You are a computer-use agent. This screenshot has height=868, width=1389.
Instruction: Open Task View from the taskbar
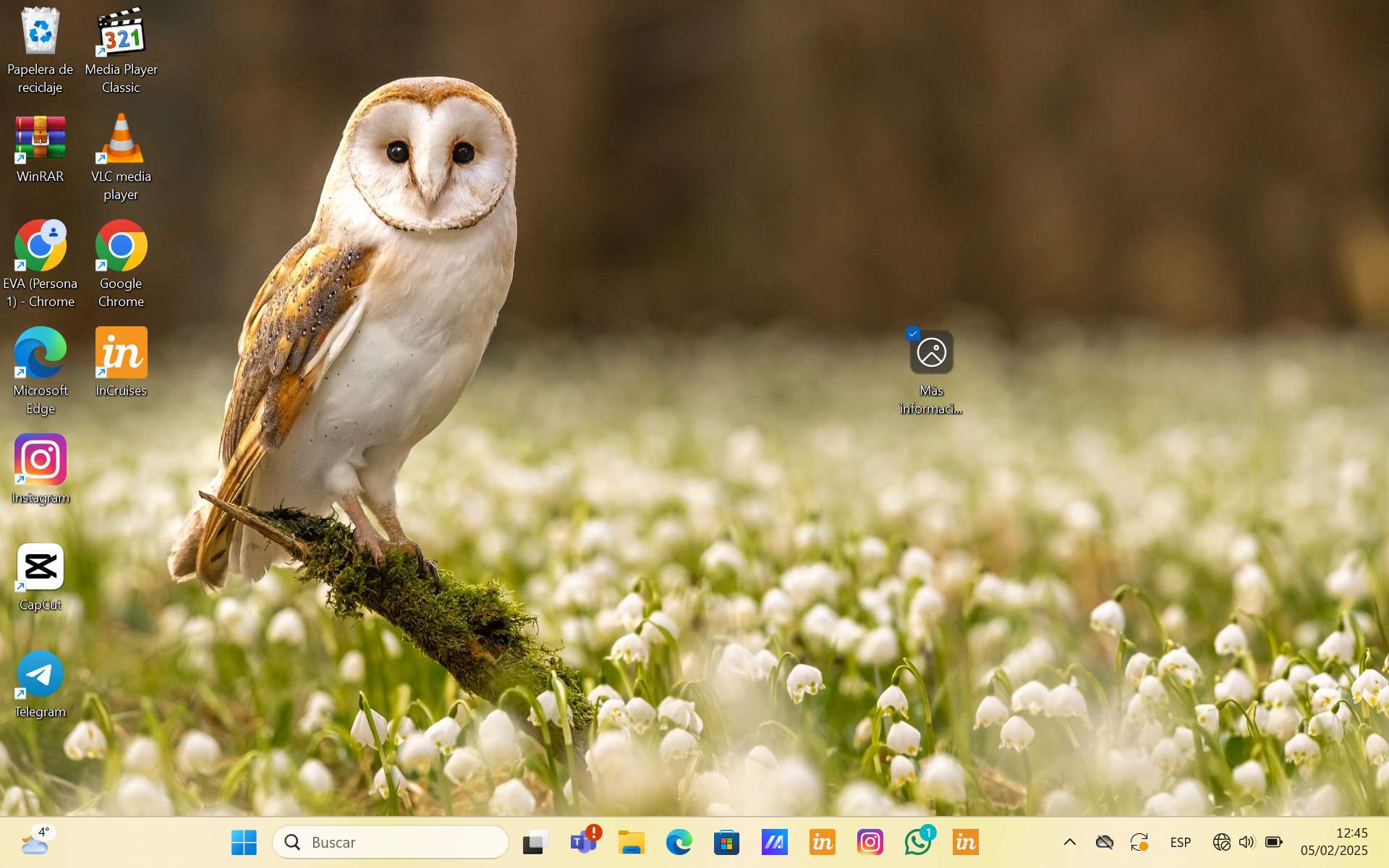point(535,842)
